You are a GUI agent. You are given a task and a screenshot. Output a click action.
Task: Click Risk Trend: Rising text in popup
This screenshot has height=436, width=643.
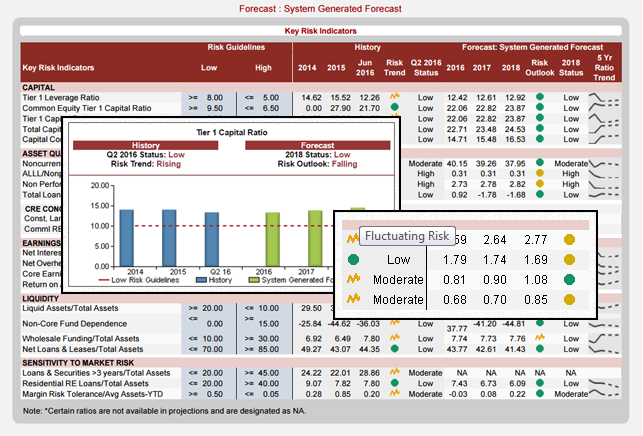[x=146, y=164]
